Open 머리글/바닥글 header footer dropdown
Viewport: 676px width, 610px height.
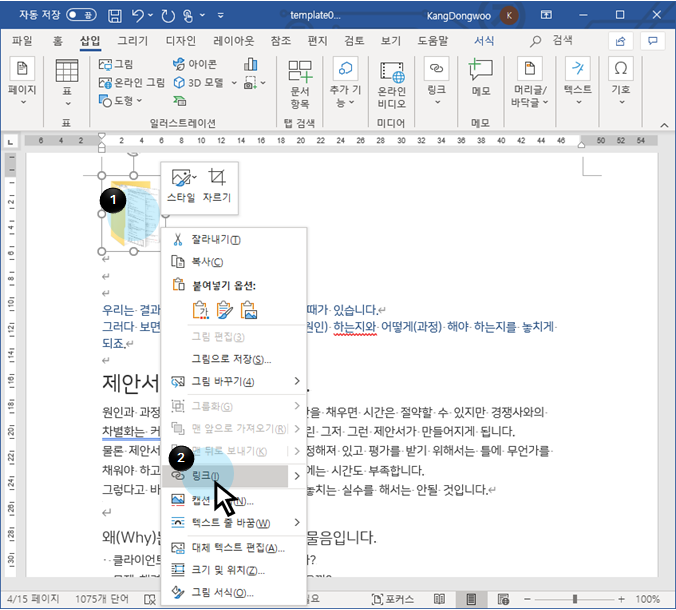[530, 82]
